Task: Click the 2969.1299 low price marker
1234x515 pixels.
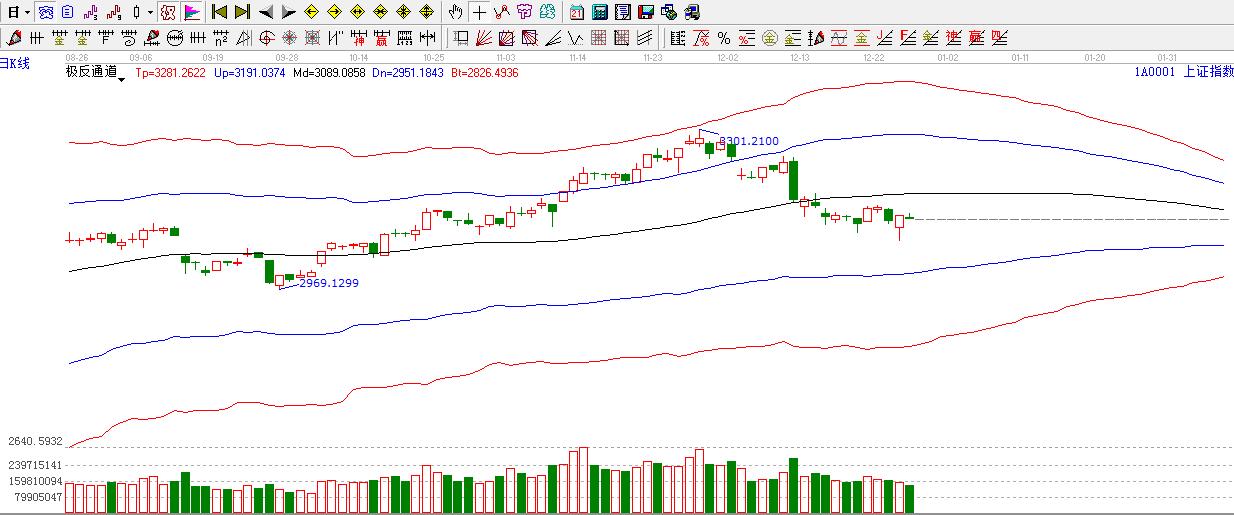Action: tap(328, 283)
